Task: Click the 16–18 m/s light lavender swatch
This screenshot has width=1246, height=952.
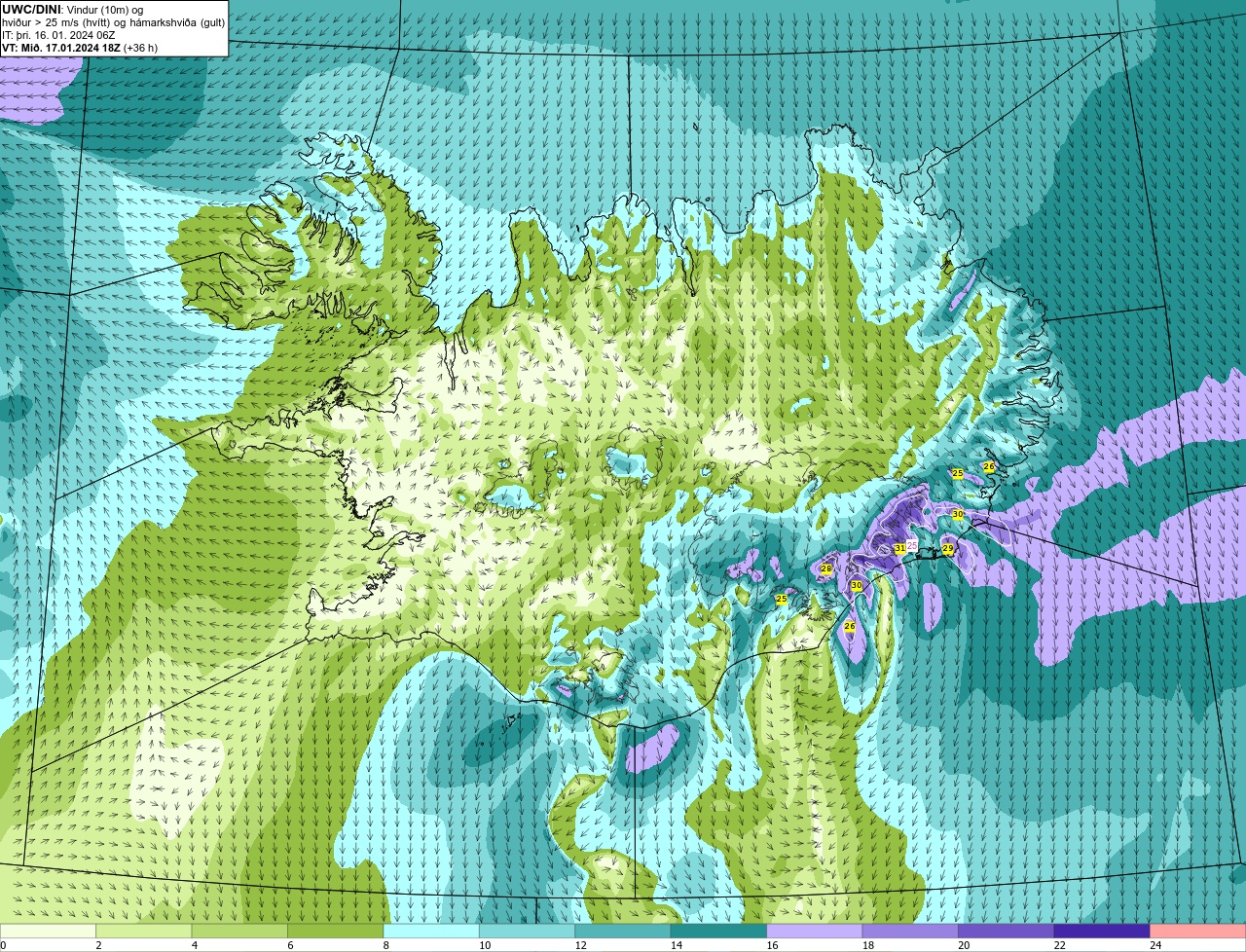Action: 816,931
